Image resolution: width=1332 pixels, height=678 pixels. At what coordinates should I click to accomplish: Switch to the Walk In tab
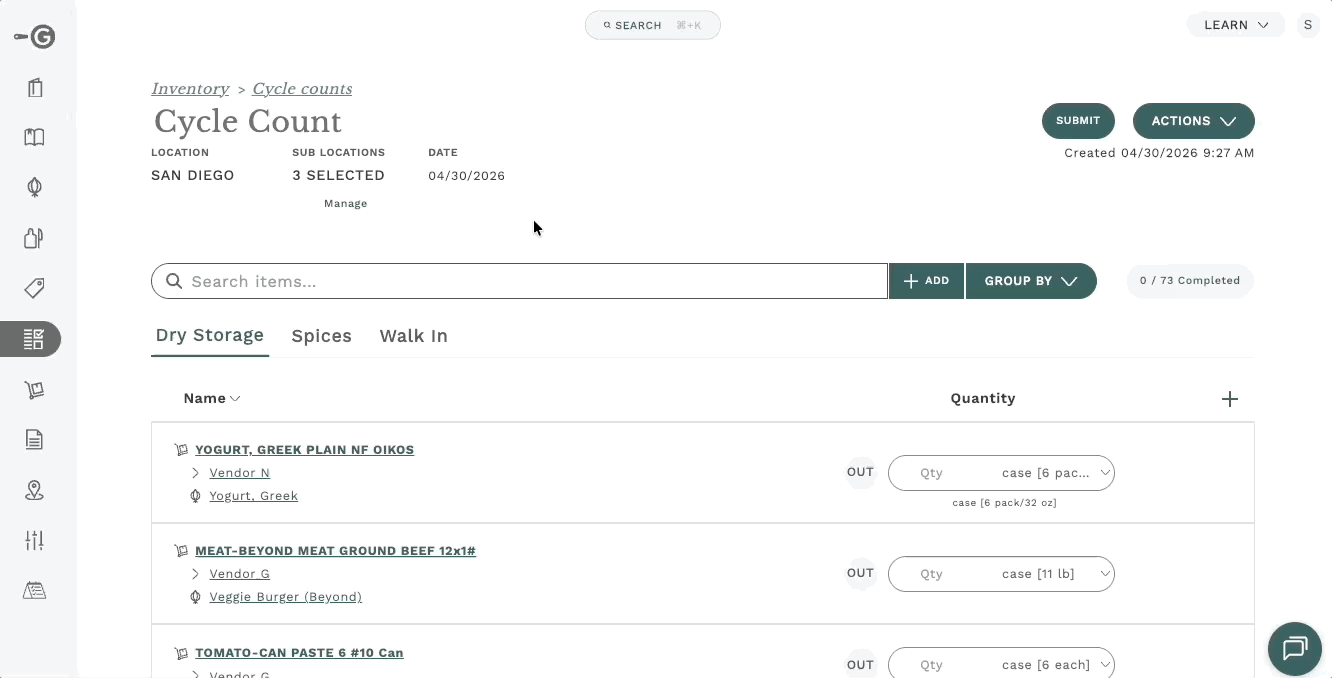[413, 336]
